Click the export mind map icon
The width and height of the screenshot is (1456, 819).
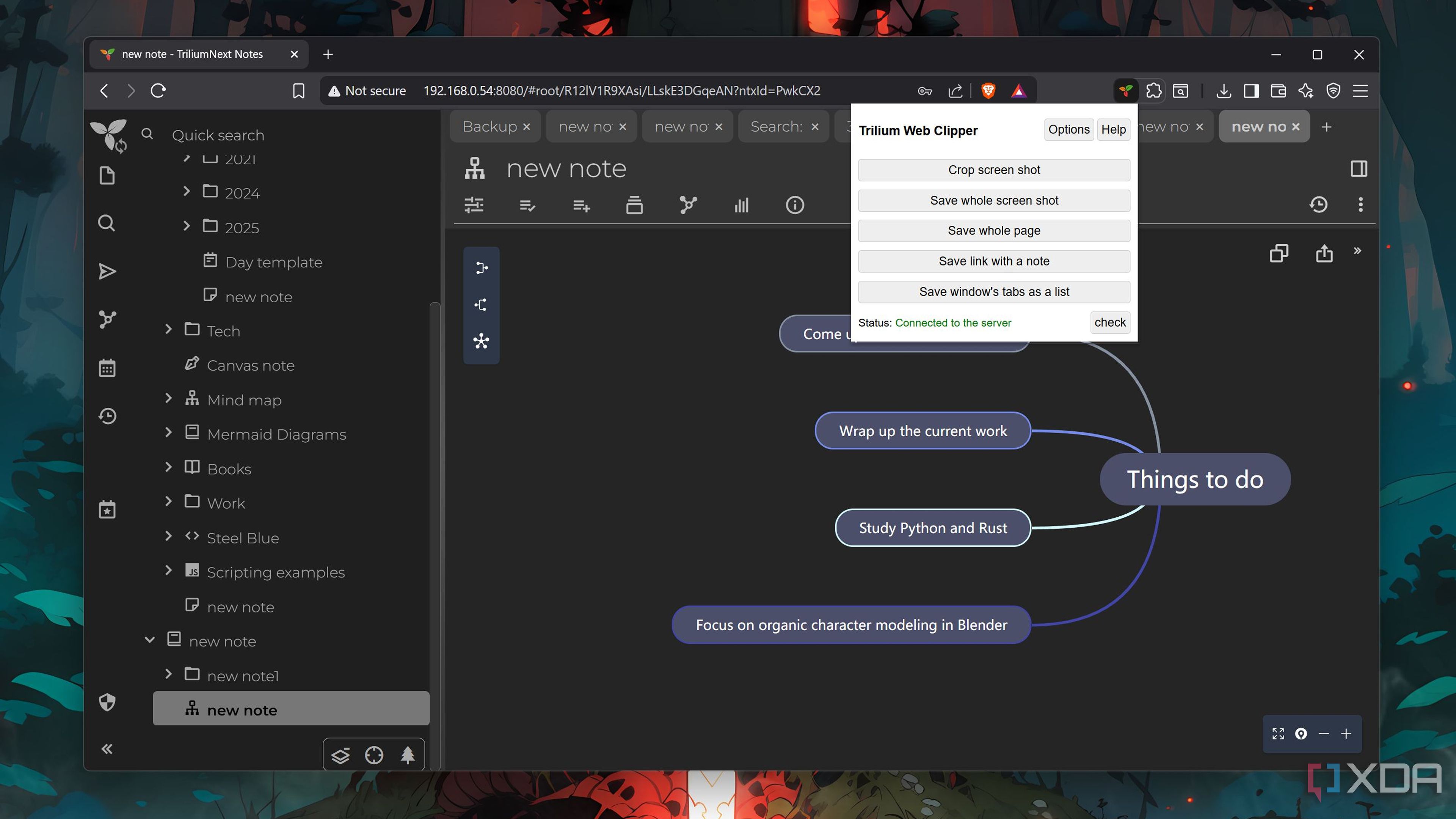point(1324,253)
